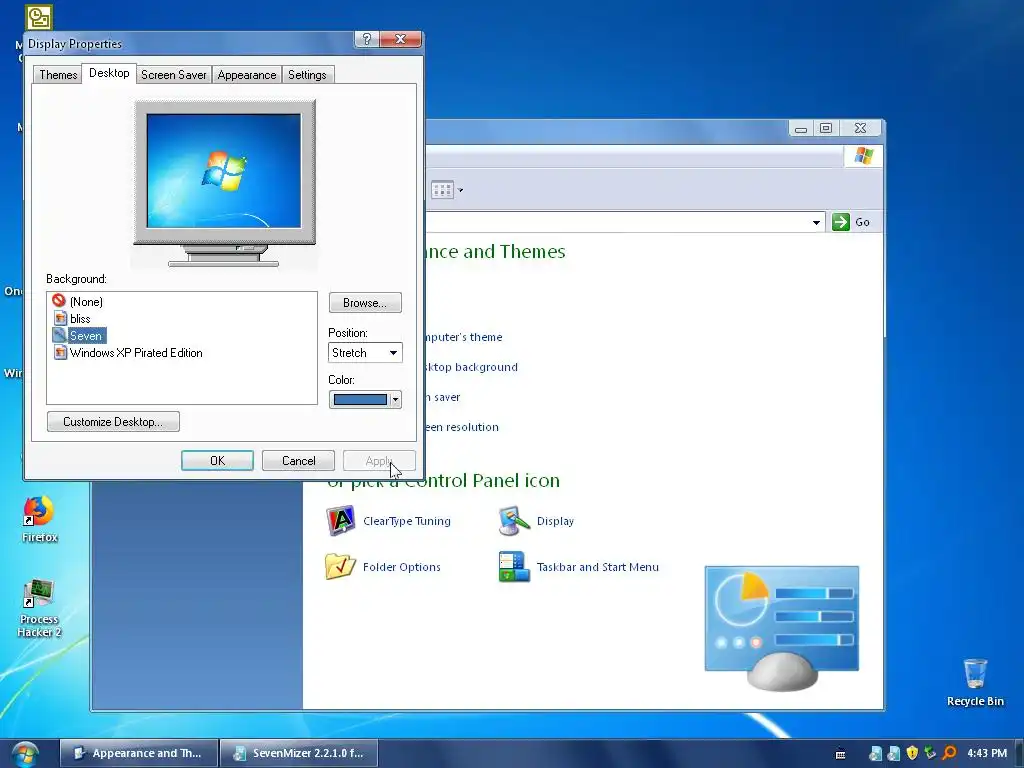Click the Browse... button
1024x768 pixels.
click(365, 302)
